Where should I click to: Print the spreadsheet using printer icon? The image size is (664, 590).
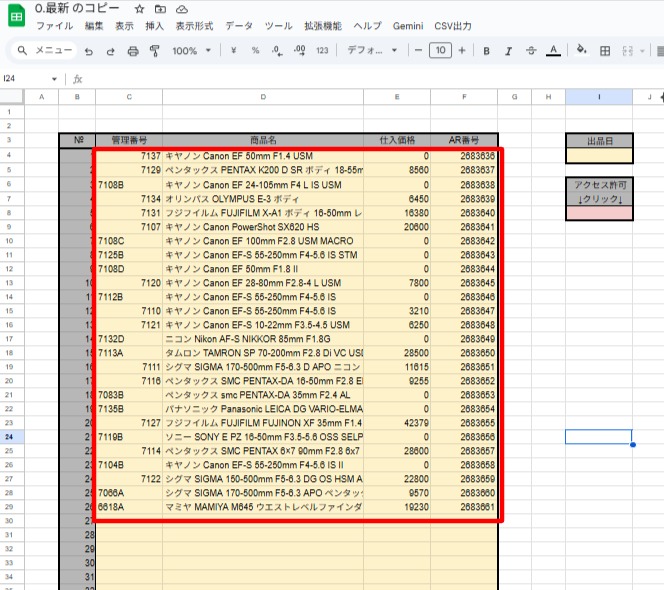[x=133, y=51]
